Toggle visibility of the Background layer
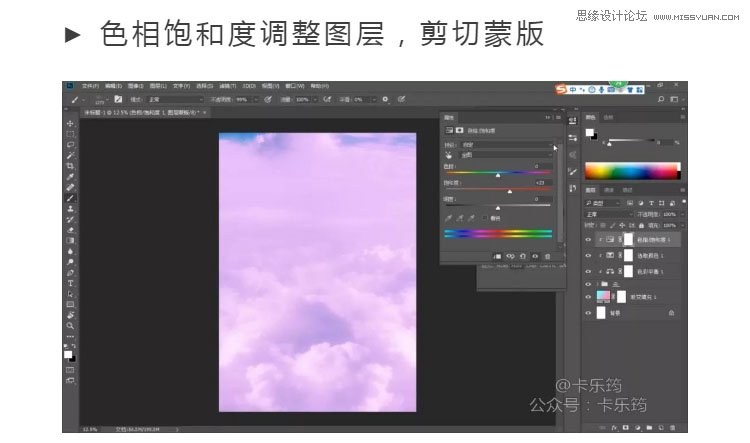 (x=588, y=313)
